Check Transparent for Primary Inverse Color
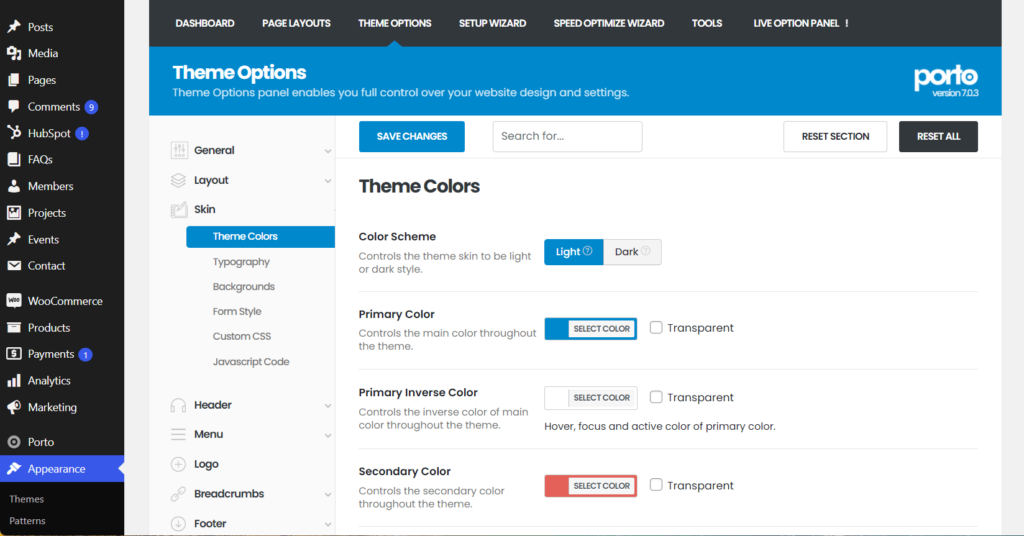This screenshot has width=1024, height=536. pos(656,397)
